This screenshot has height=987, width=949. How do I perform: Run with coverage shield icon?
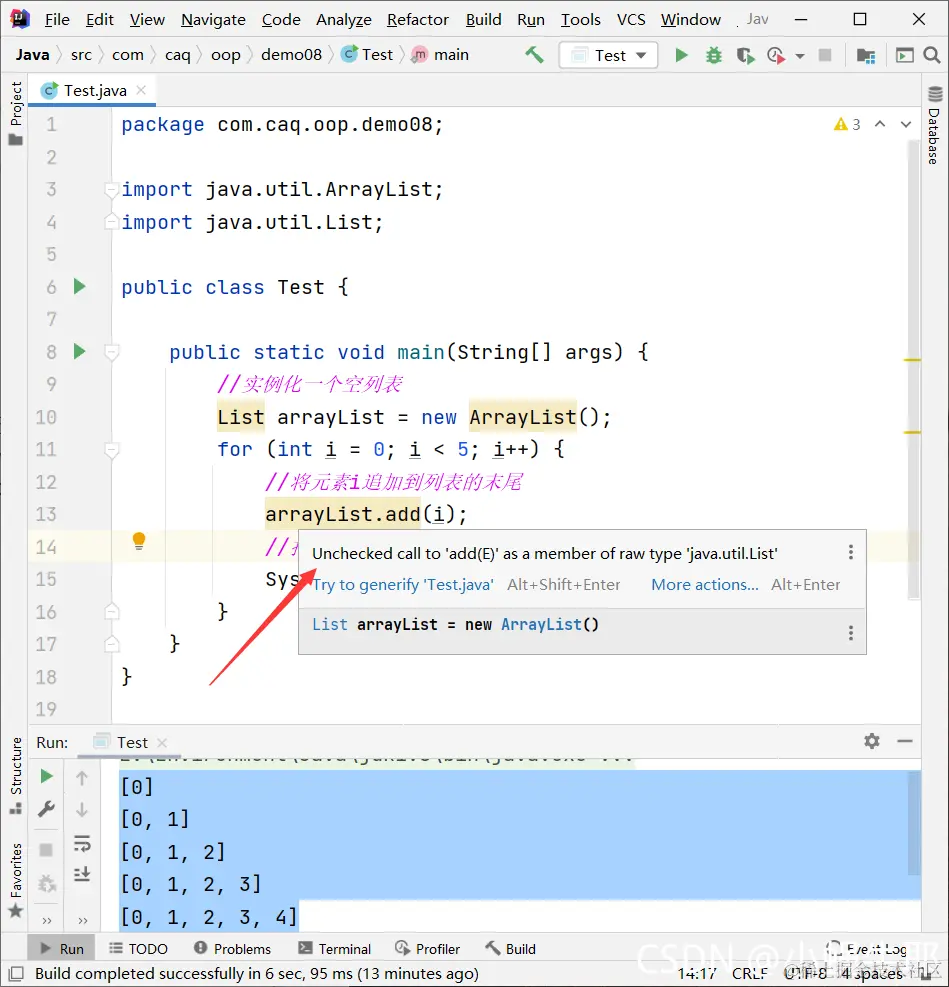click(x=745, y=55)
